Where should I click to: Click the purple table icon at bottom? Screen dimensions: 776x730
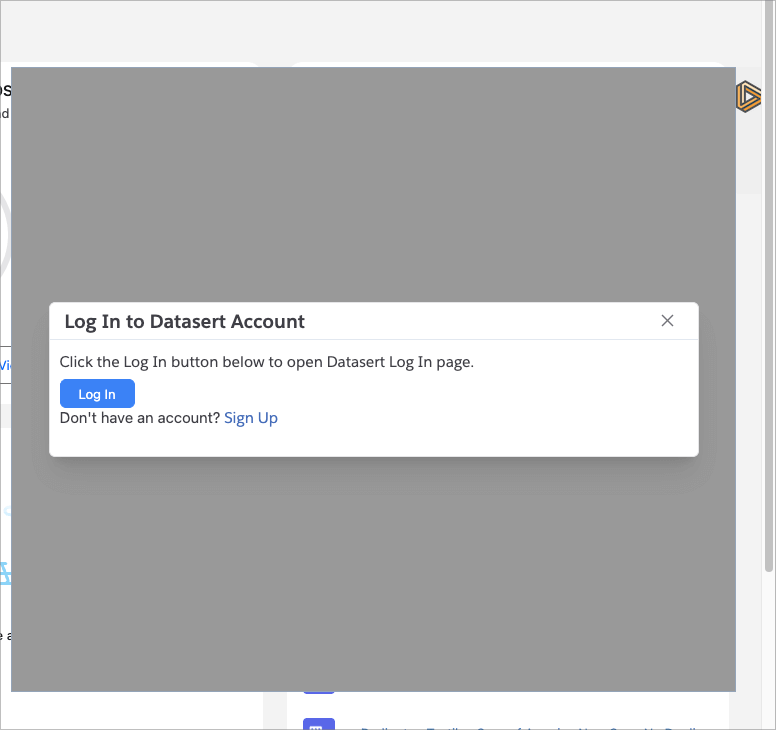(318, 725)
